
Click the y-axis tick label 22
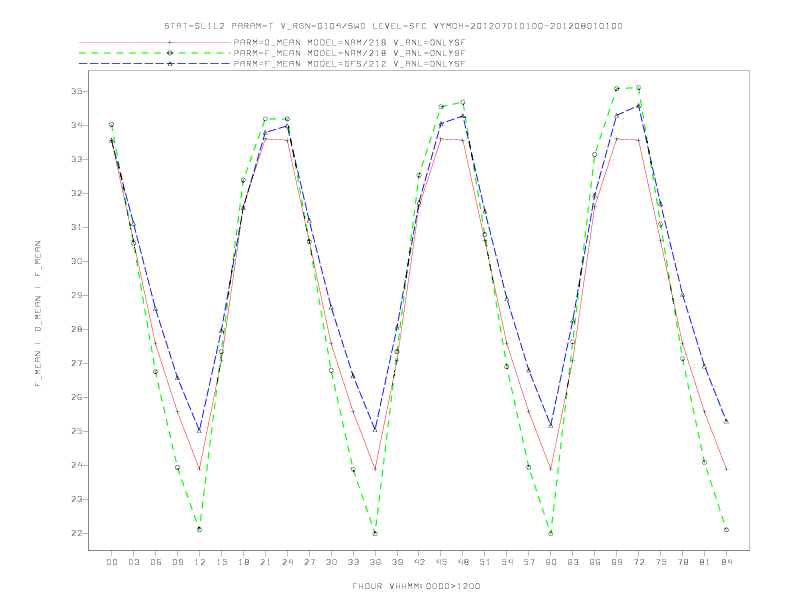point(76,533)
